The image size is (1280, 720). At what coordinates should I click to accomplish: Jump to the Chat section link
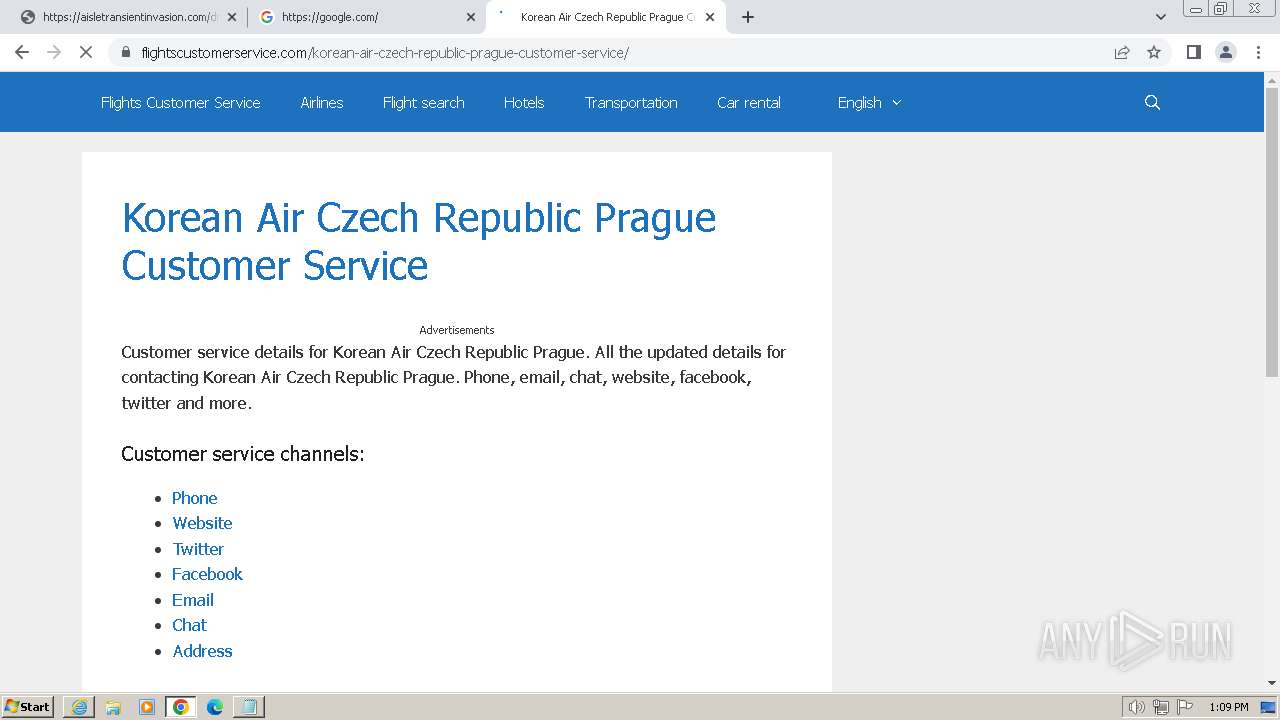point(189,625)
